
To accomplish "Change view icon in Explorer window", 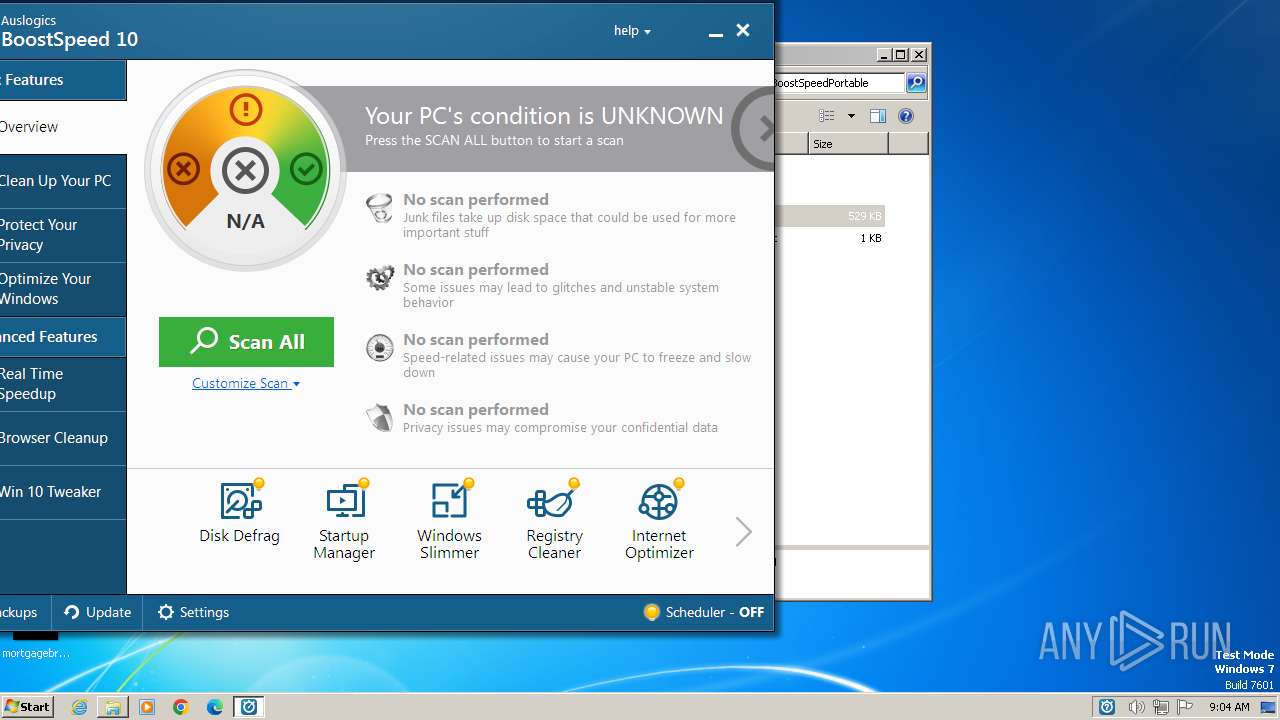I will 827,116.
